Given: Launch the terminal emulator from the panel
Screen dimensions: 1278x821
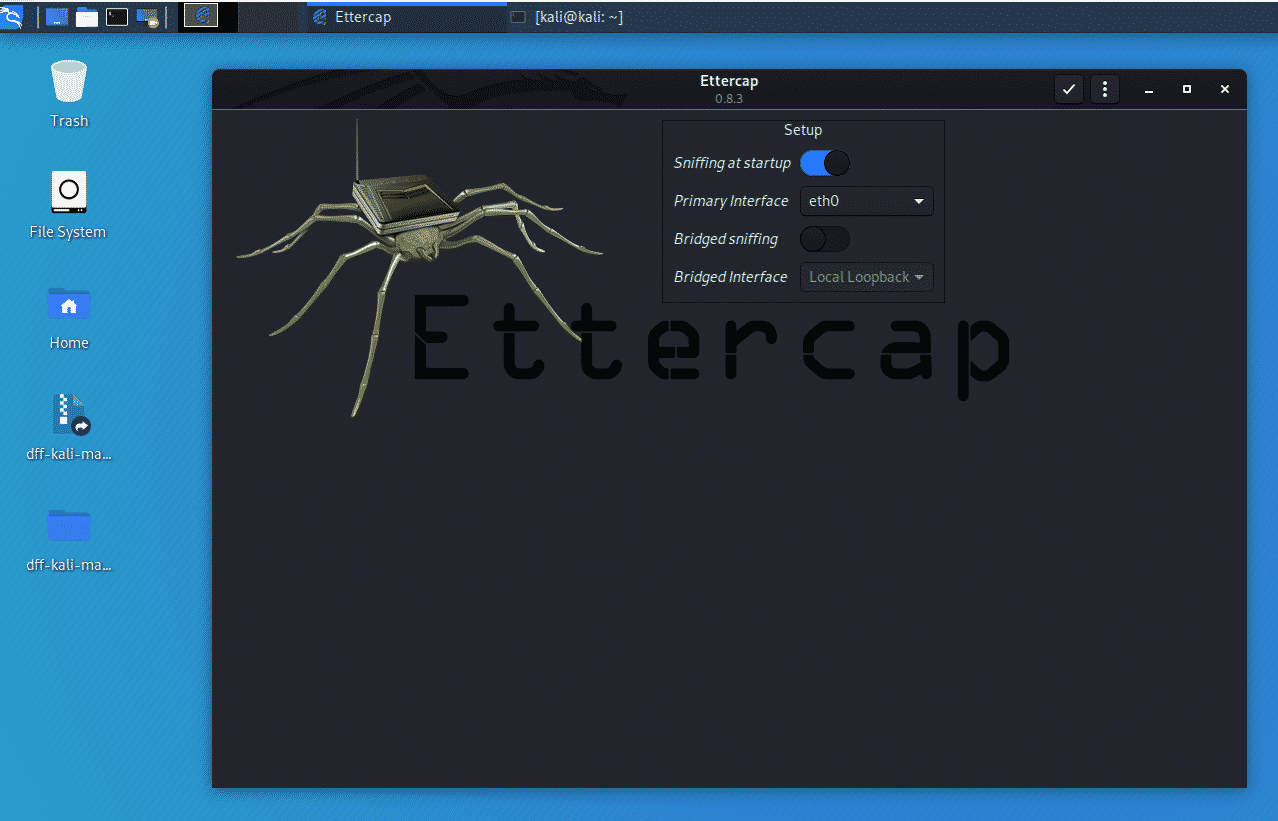Looking at the screenshot, I should tap(117, 16).
